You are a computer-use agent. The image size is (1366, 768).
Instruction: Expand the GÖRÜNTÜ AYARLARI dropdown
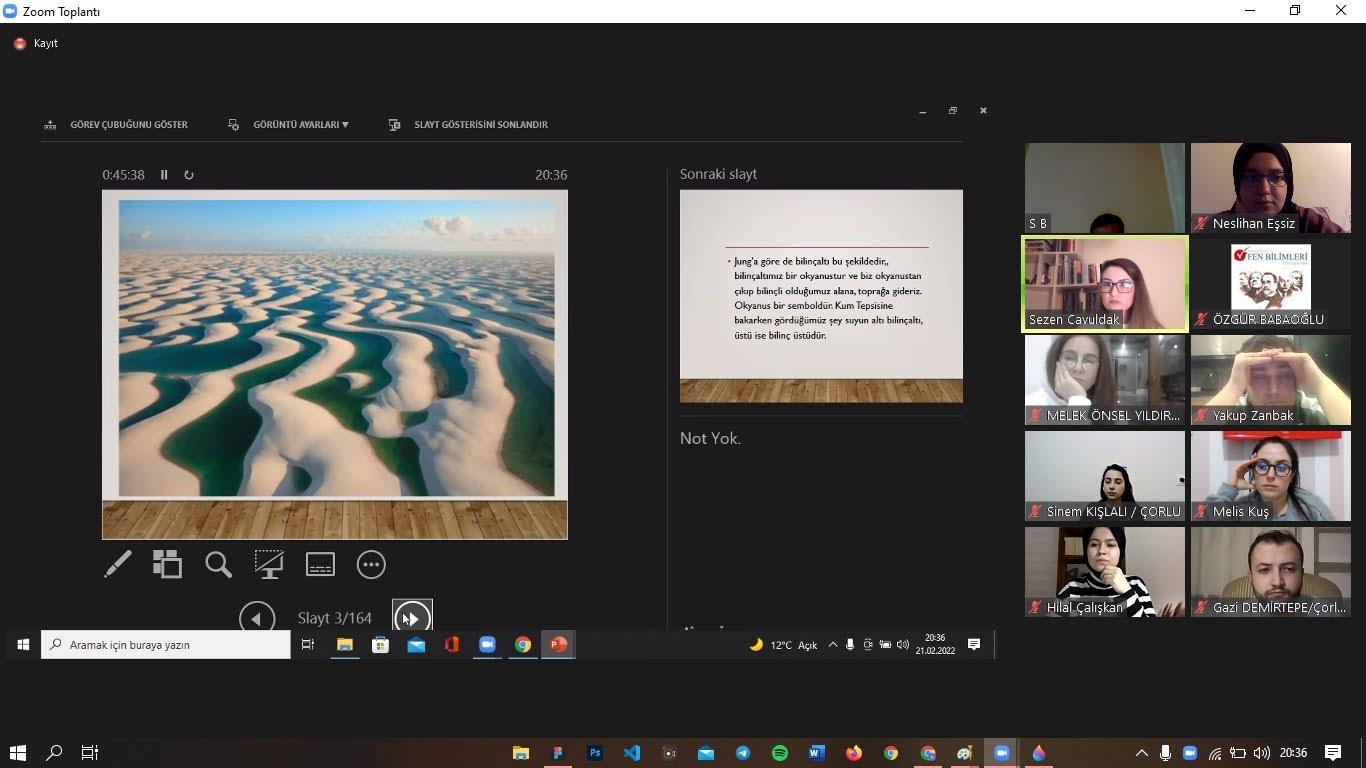pyautogui.click(x=300, y=125)
